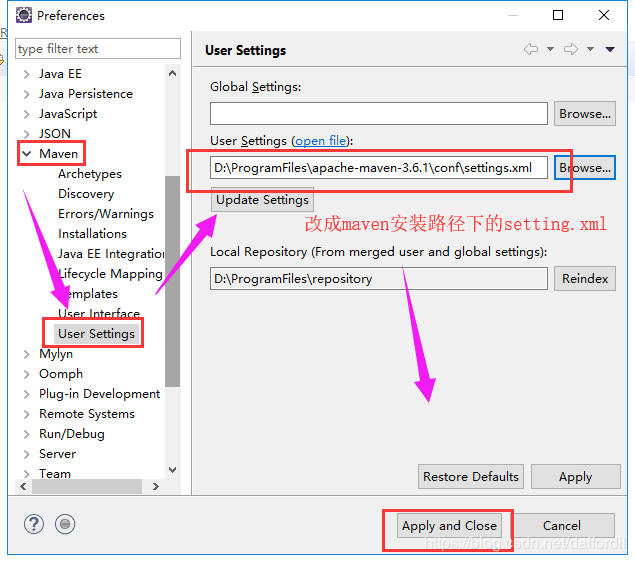Select Discovery under Maven
635x562 pixels.
tap(86, 194)
